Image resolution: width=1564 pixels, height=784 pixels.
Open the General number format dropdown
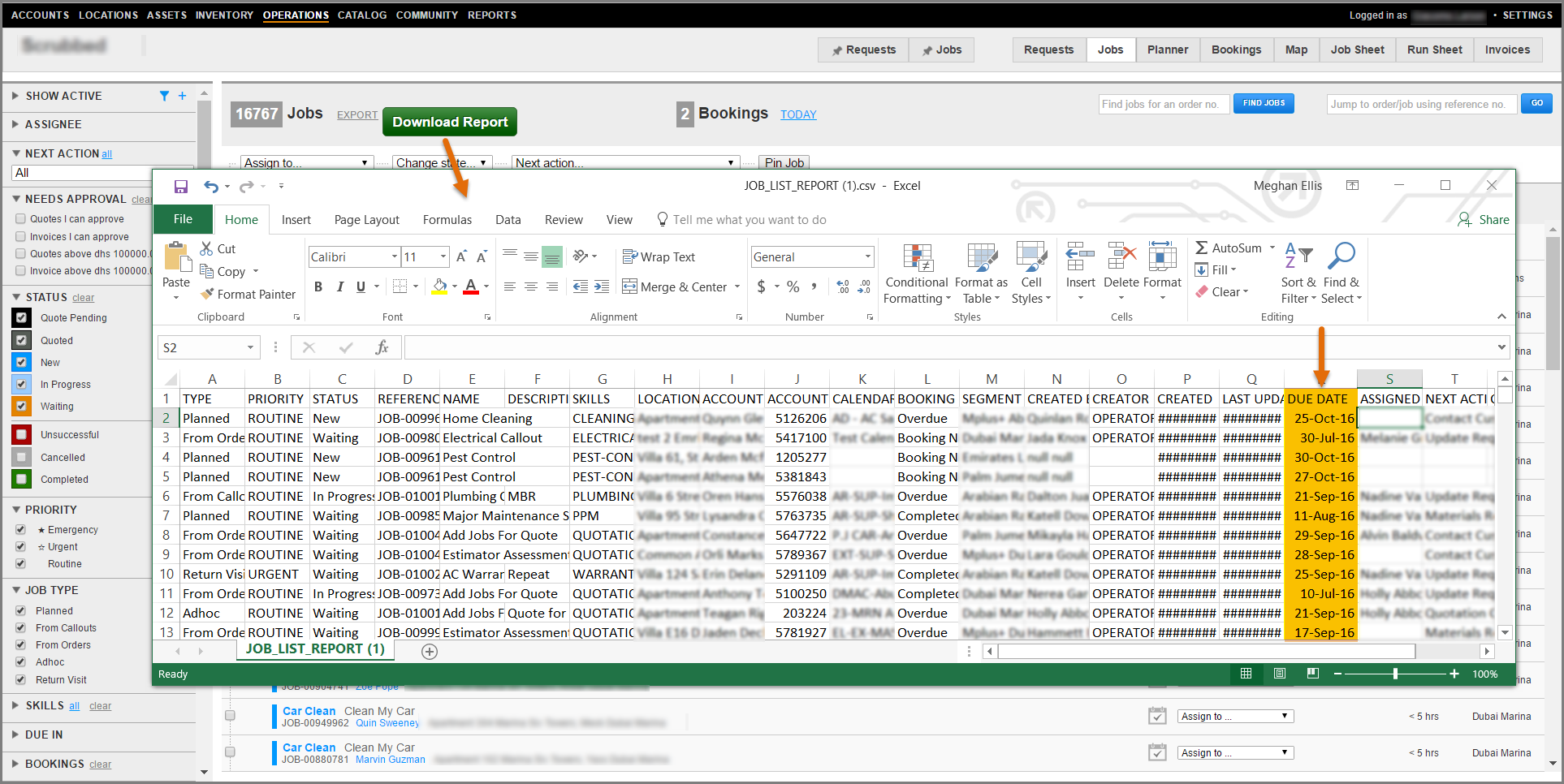(x=867, y=257)
